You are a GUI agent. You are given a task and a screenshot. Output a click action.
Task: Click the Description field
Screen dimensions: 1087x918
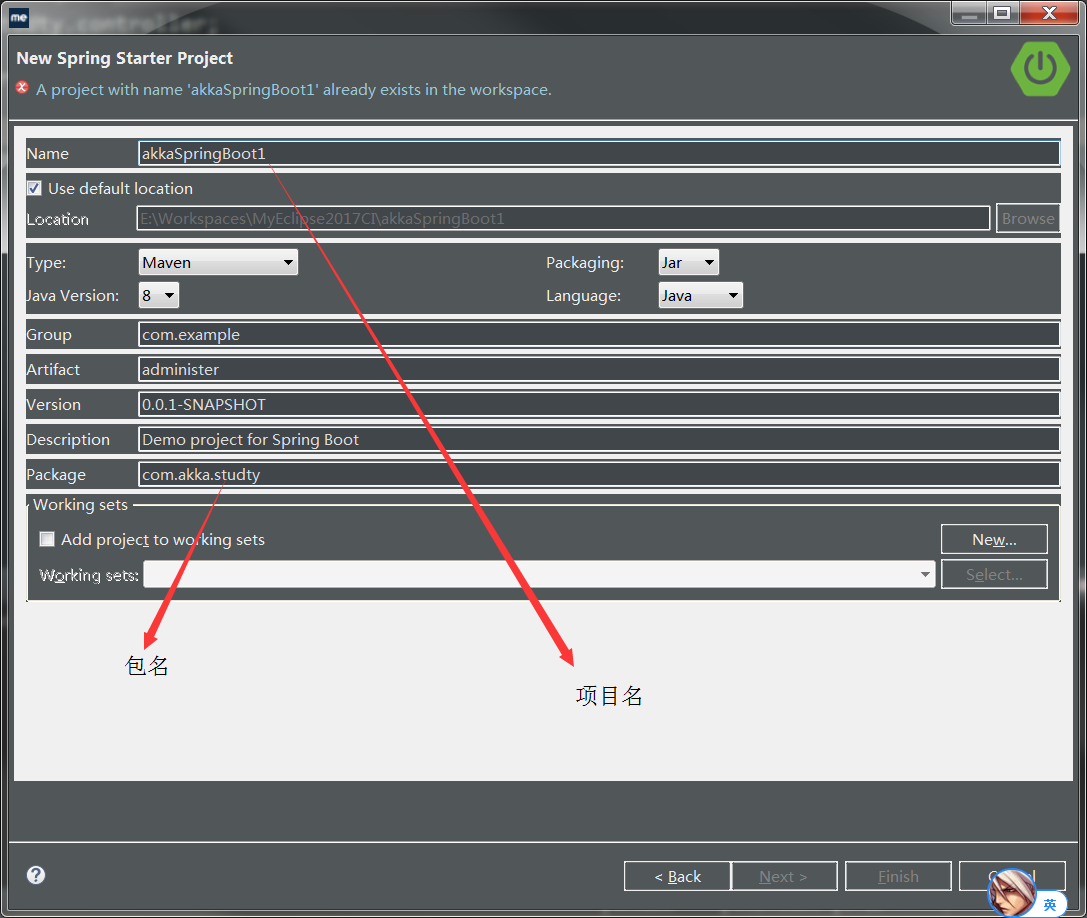(x=599, y=439)
